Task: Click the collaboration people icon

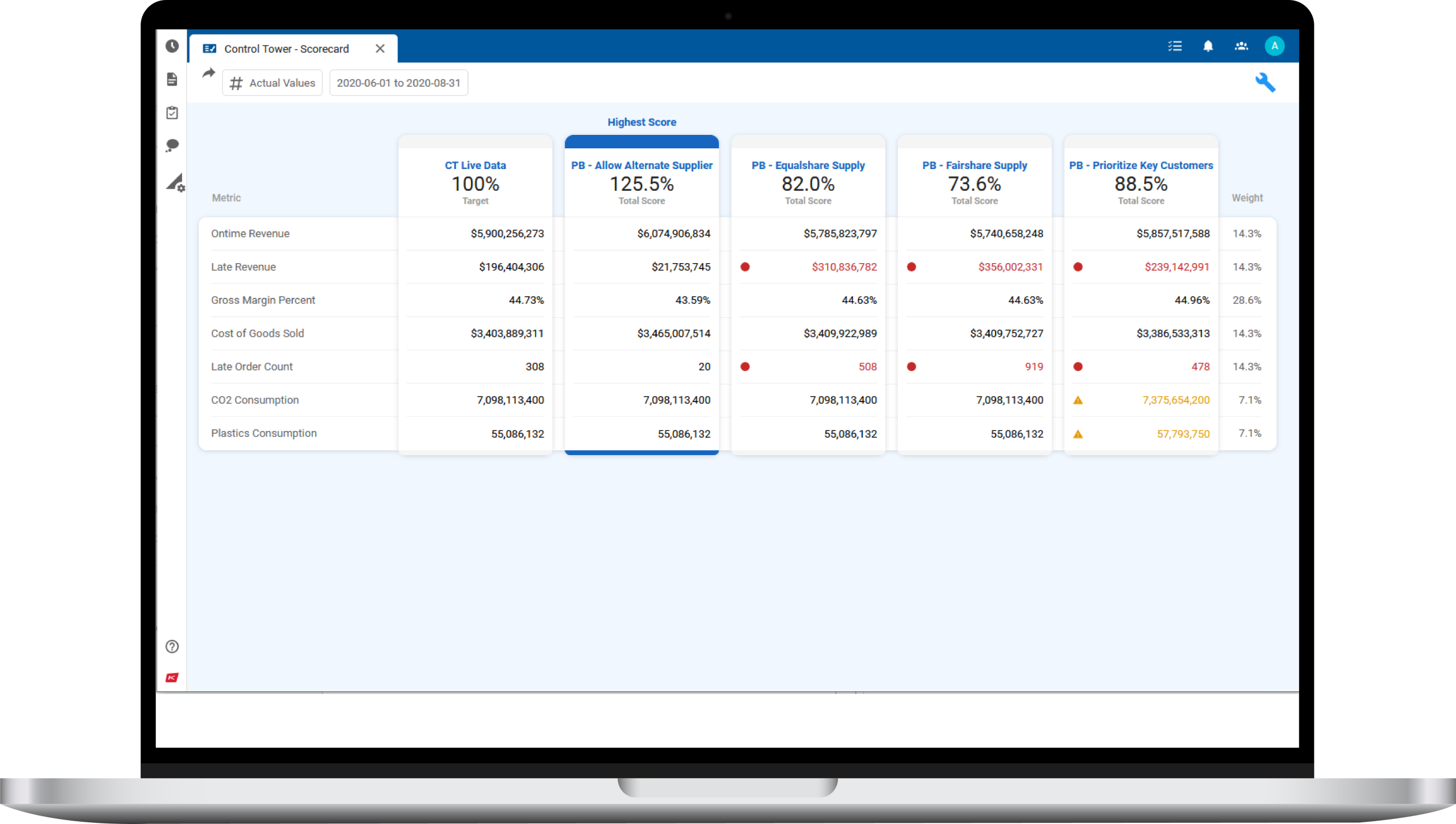Action: coord(1241,46)
